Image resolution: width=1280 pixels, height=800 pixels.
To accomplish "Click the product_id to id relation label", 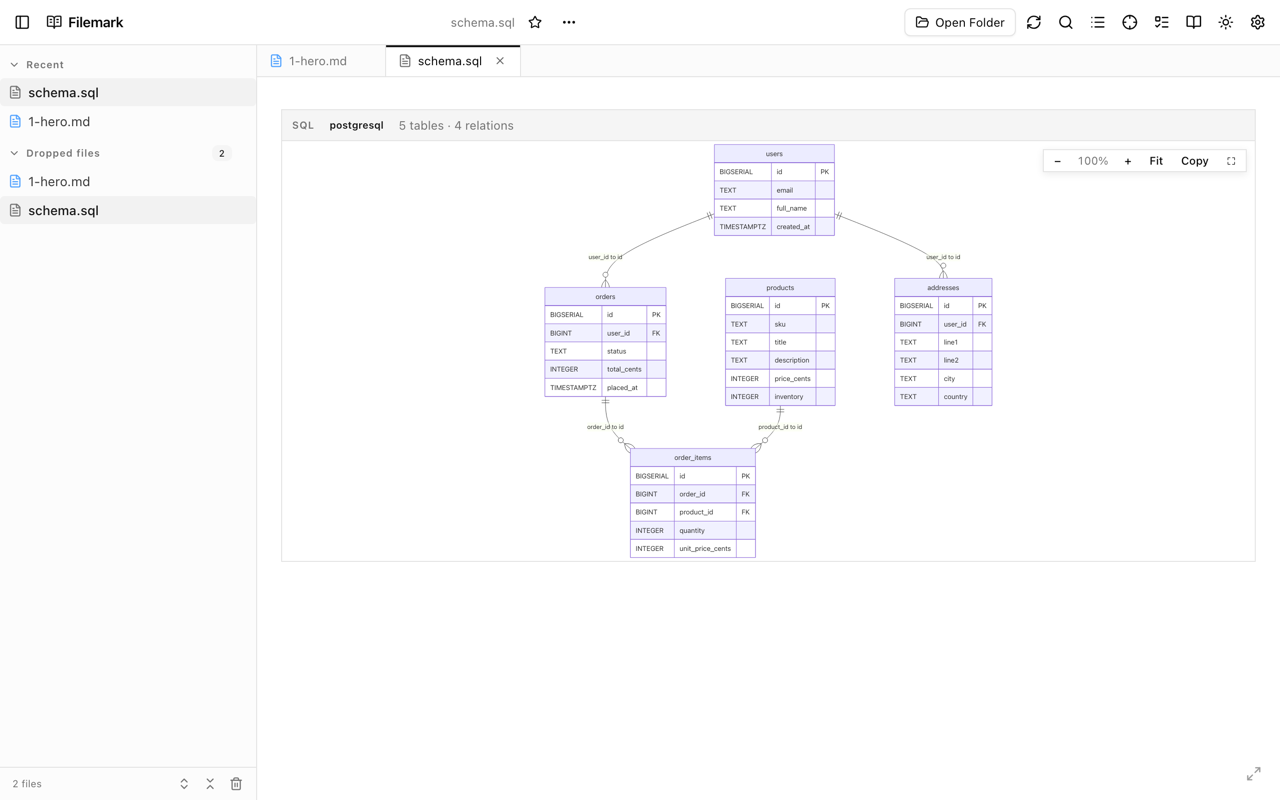I will pyautogui.click(x=780, y=427).
